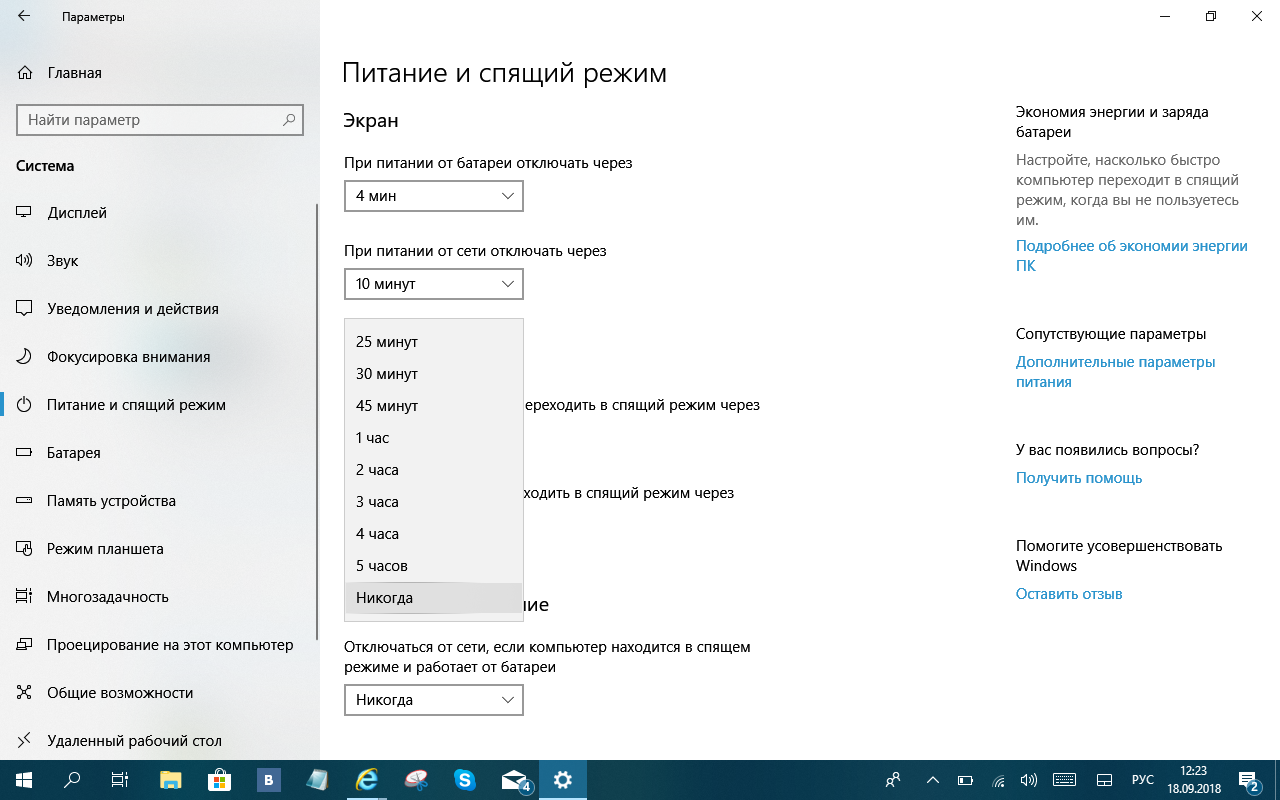Open Дополнительные параметры питания link
This screenshot has height=800, width=1280.
(1116, 372)
